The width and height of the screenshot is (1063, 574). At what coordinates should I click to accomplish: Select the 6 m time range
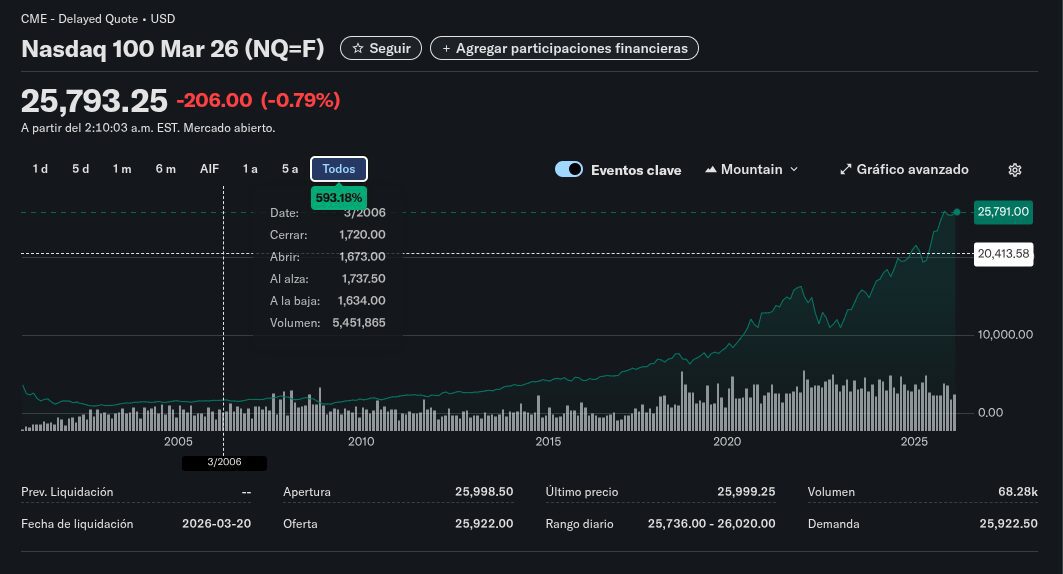165,169
